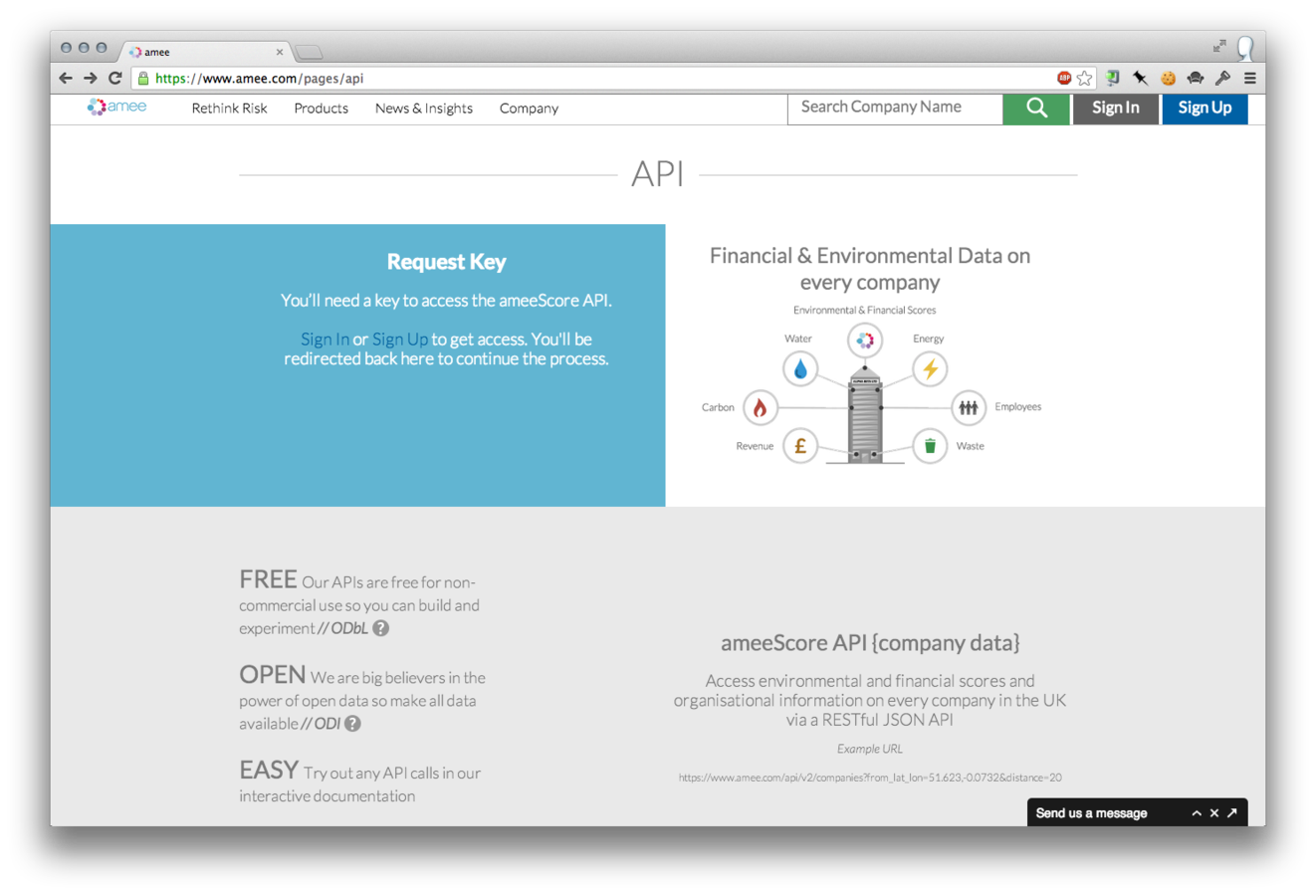The height and width of the screenshot is (896, 1316).
Task: Click the "// ODI" text
Action: coord(321,724)
